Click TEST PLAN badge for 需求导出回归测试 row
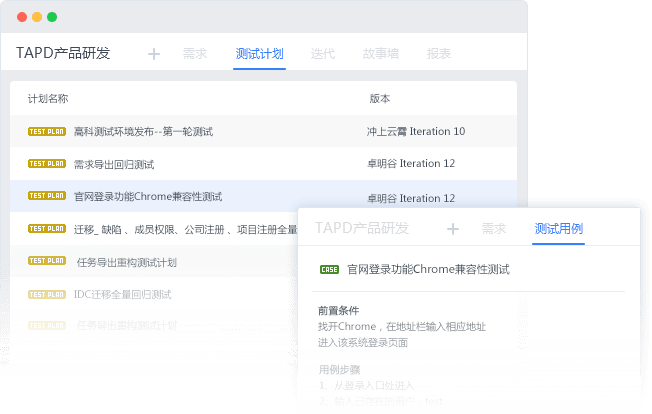 coord(47,164)
